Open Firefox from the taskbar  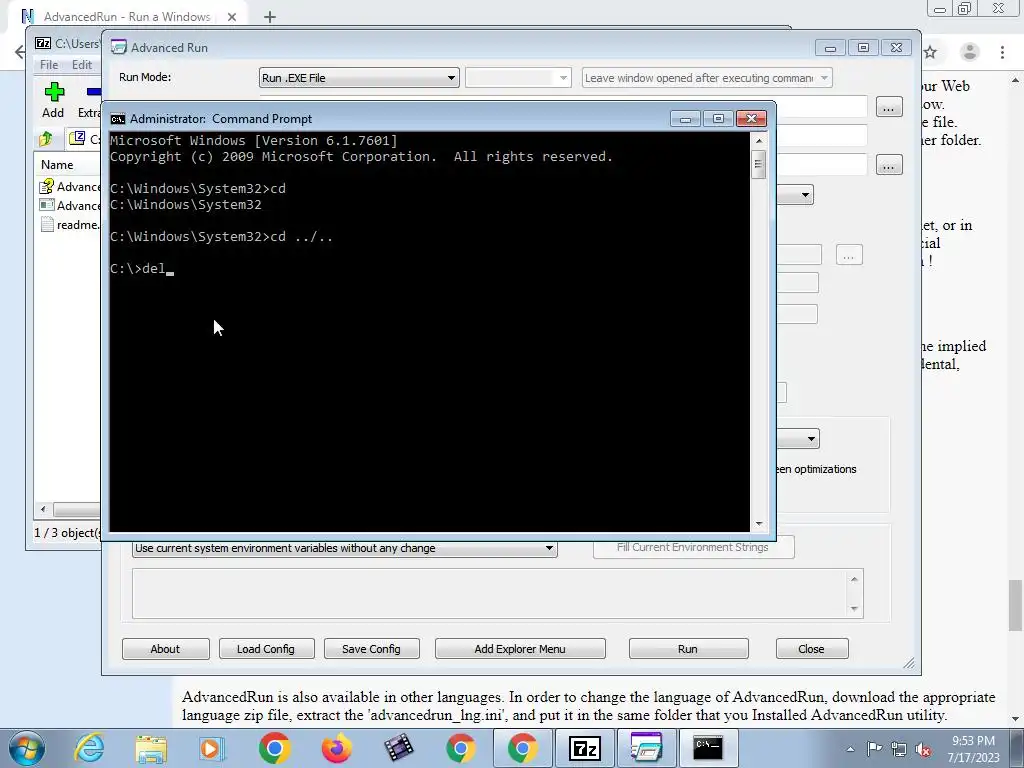[x=336, y=748]
